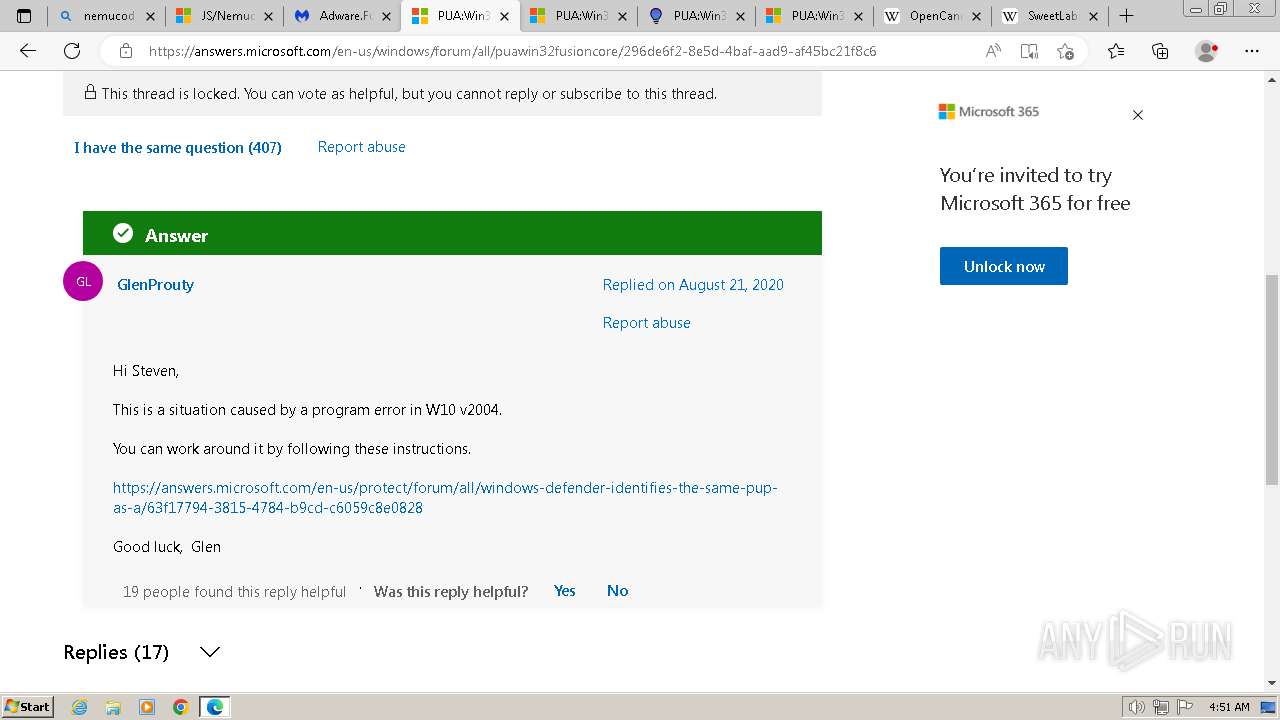Reload the page with the refresh icon
This screenshot has height=720, width=1280.
[x=72, y=51]
